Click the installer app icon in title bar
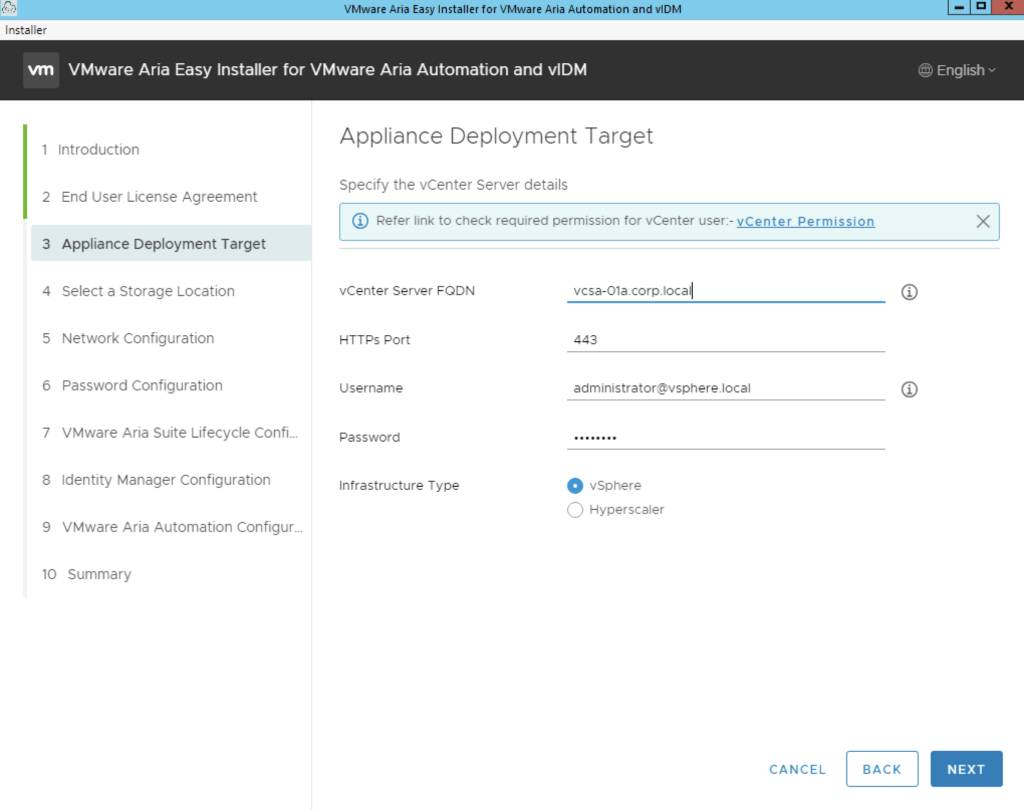The height and width of the screenshot is (810, 1024). [8, 8]
